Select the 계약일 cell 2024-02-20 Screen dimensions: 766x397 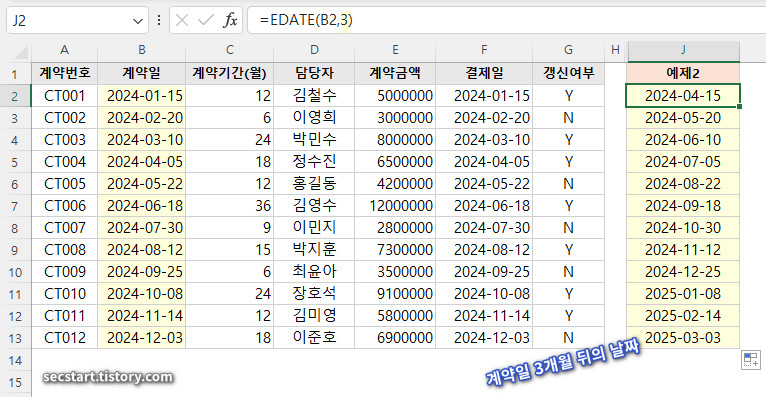[142, 117]
